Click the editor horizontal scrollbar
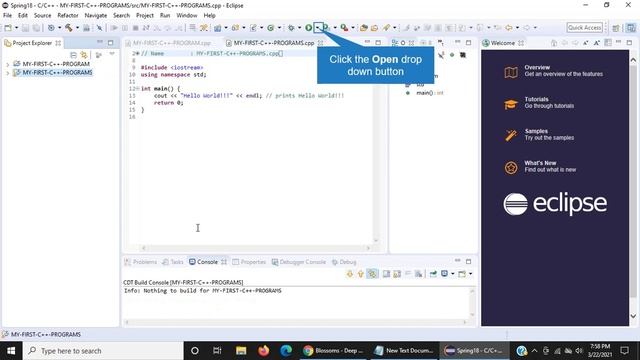 click(256, 248)
